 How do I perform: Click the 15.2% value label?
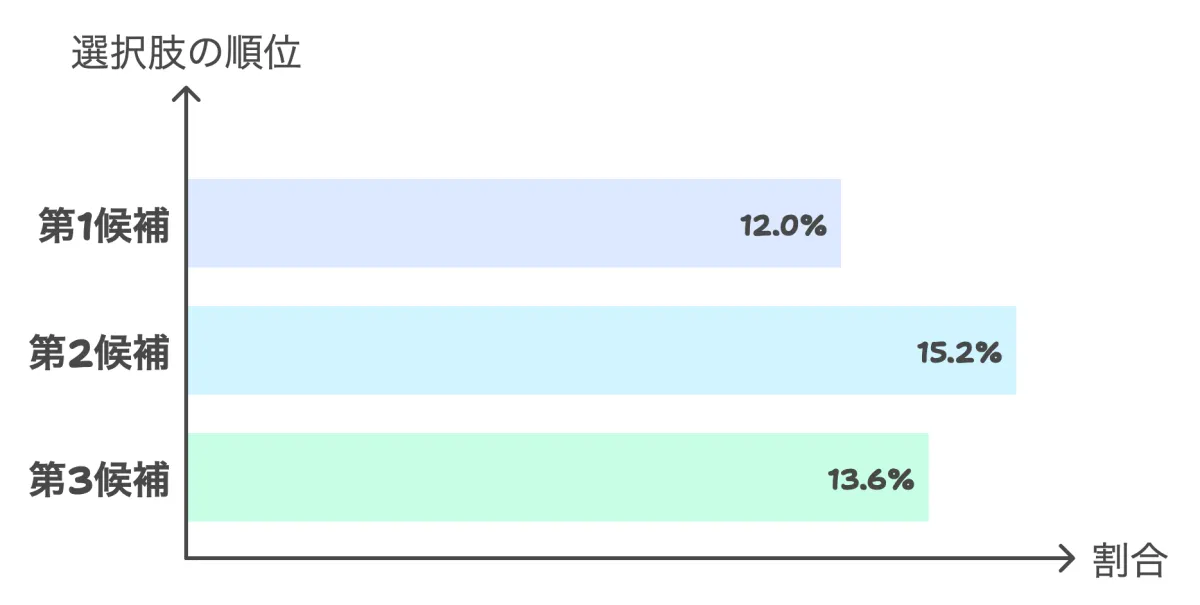point(959,353)
